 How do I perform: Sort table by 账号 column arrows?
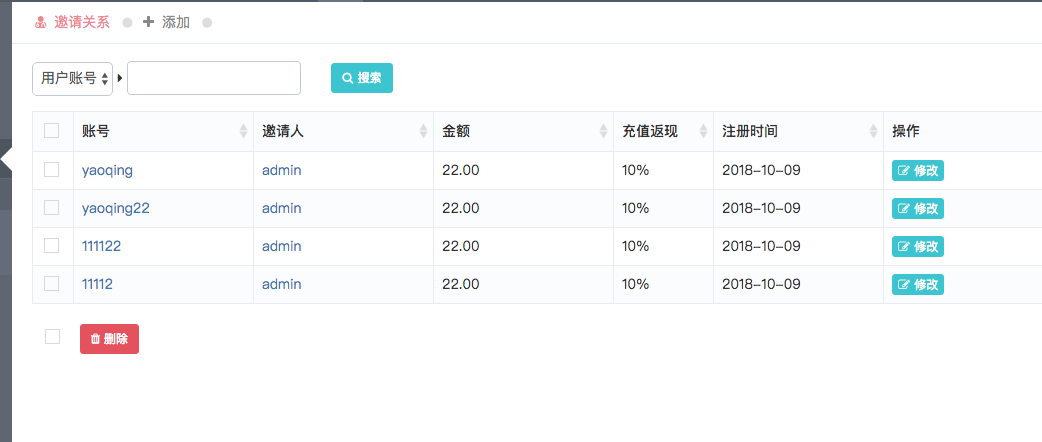pyautogui.click(x=243, y=132)
